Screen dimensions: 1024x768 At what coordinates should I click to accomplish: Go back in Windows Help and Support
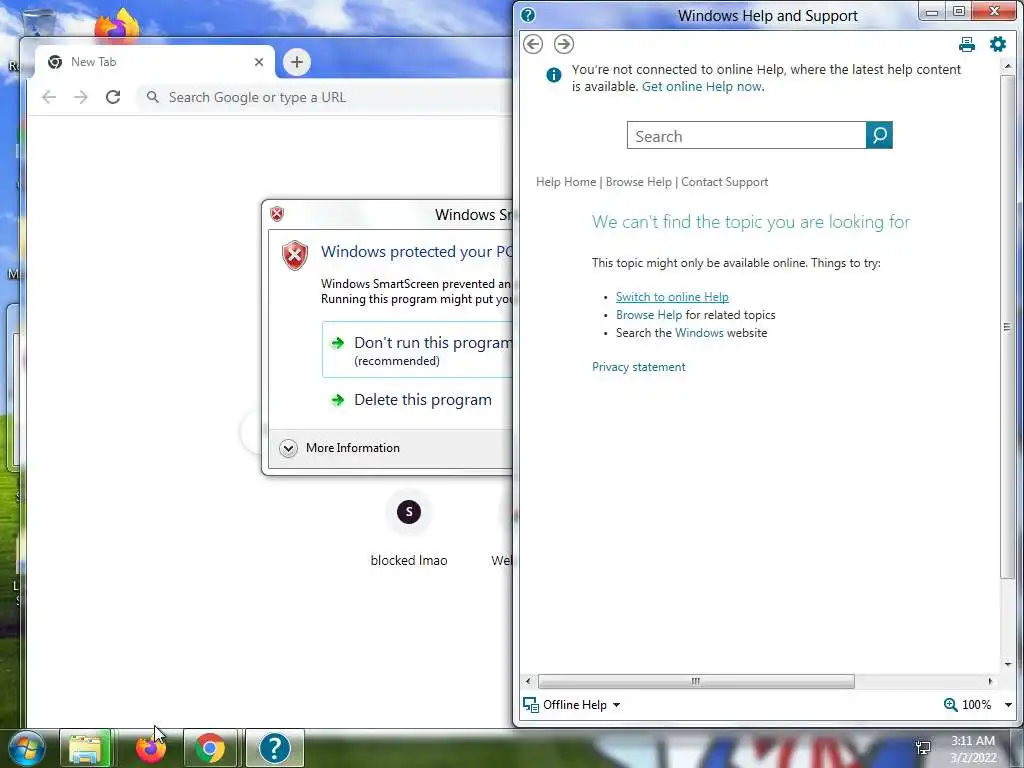(533, 44)
